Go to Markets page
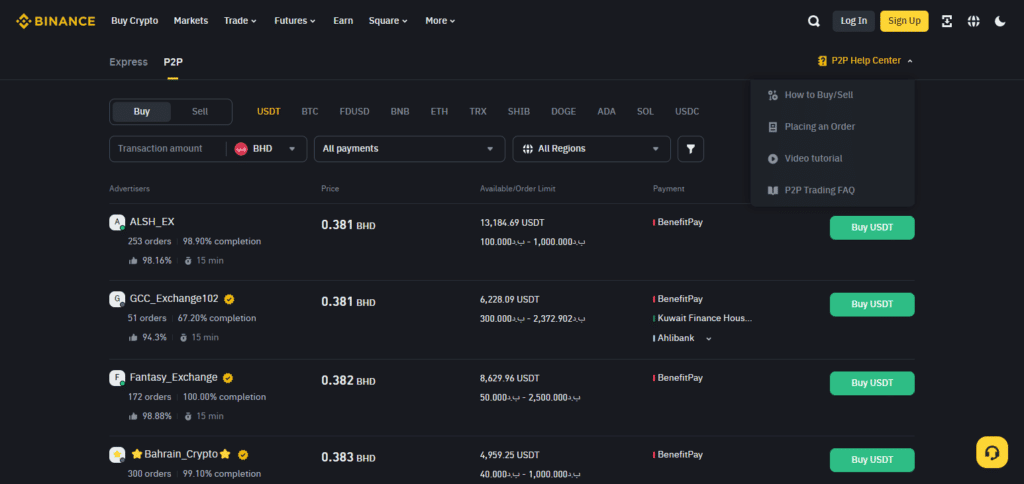1024x484 pixels. 191,21
